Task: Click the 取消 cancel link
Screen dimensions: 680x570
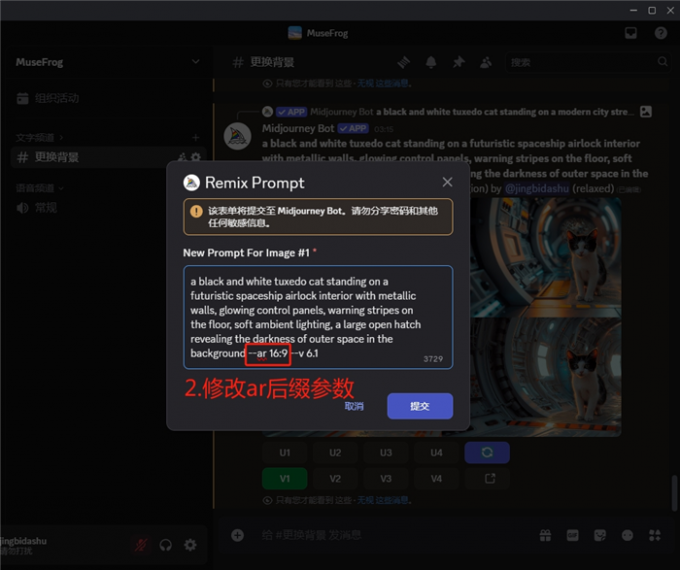Action: [354, 406]
